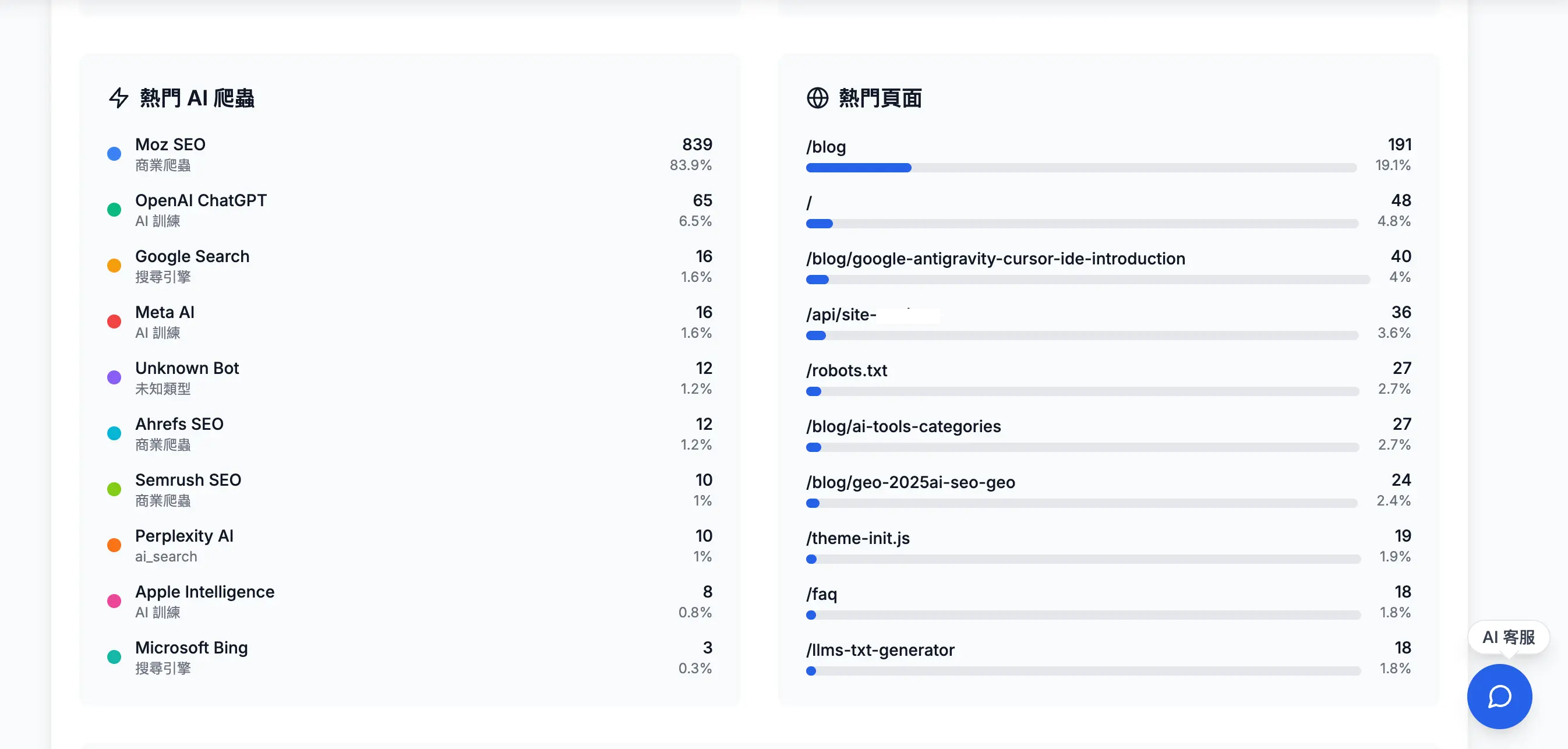Click the green dot next to OpenAI ChatGPT

pos(114,210)
